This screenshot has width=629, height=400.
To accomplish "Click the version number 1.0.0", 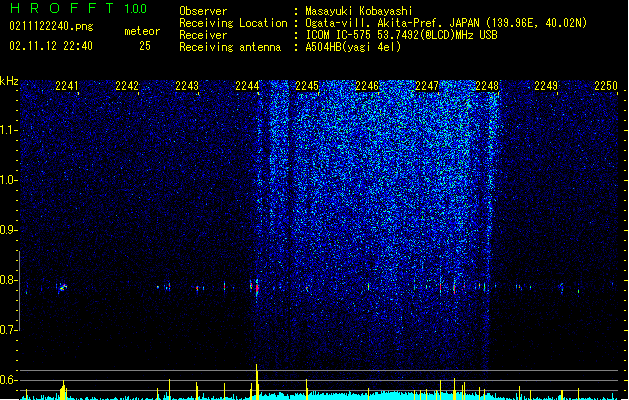I will tap(136, 9).
